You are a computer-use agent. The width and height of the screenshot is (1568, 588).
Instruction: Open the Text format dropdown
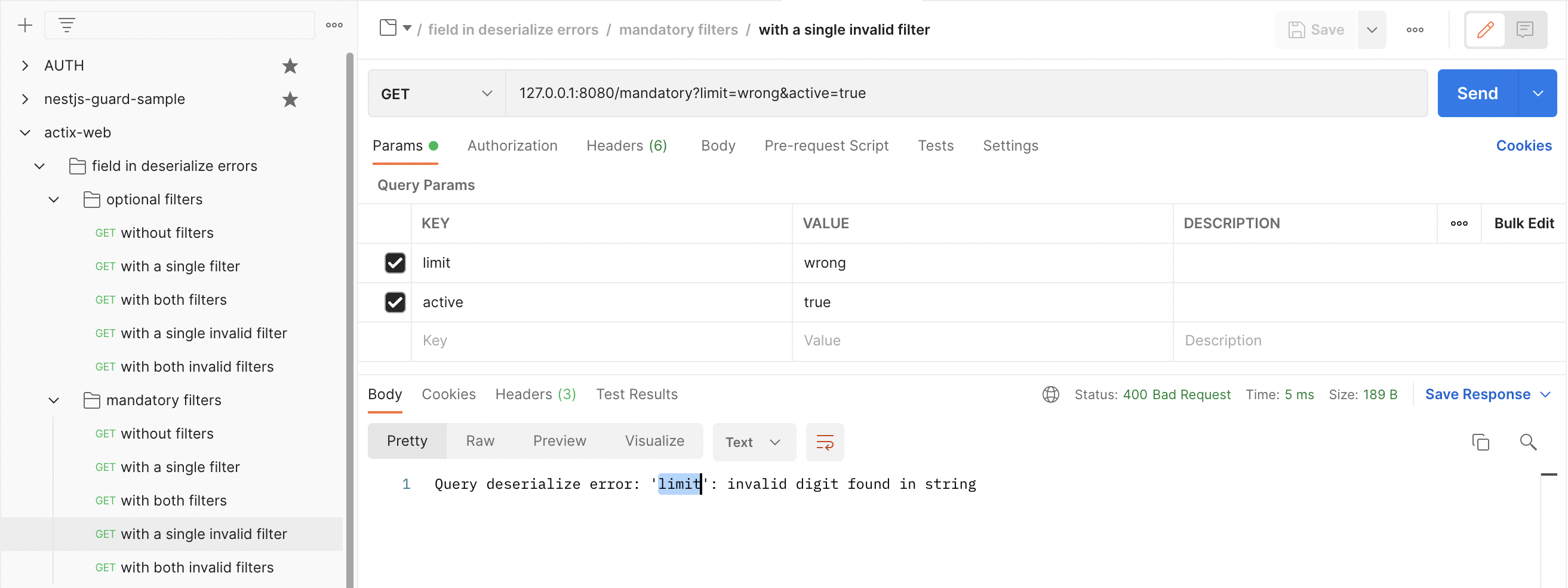point(754,442)
